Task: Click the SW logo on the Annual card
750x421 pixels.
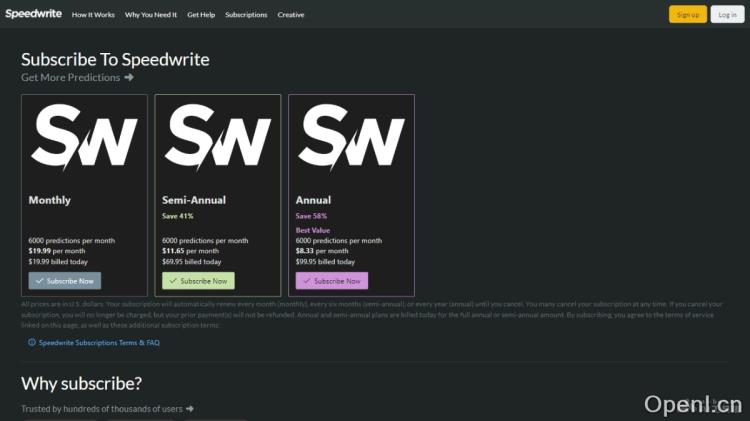Action: [352, 137]
